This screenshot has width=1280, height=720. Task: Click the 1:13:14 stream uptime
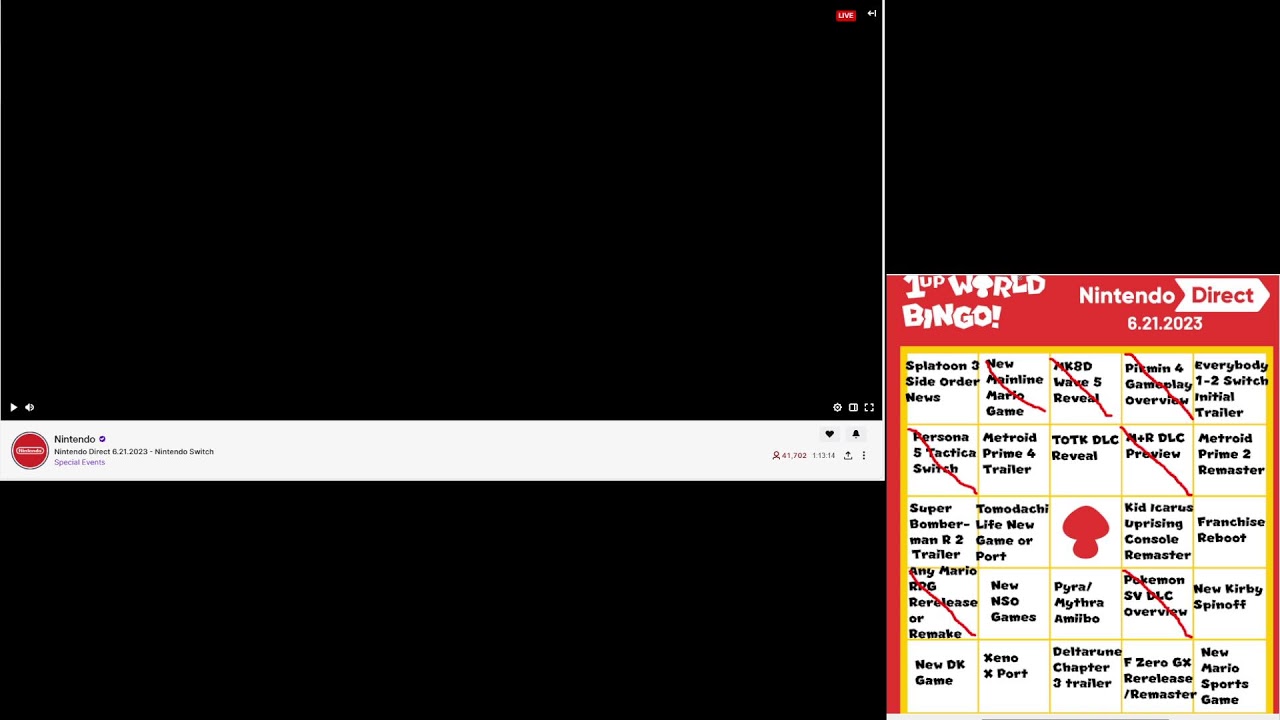(824, 456)
